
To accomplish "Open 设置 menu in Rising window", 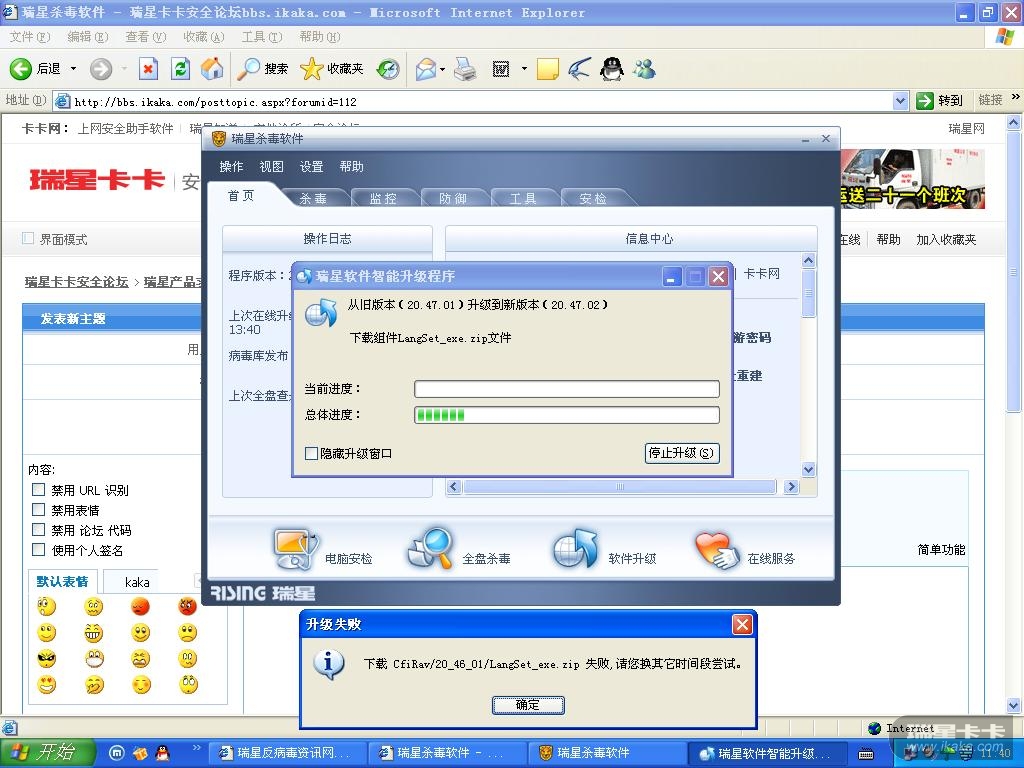I will tap(312, 167).
